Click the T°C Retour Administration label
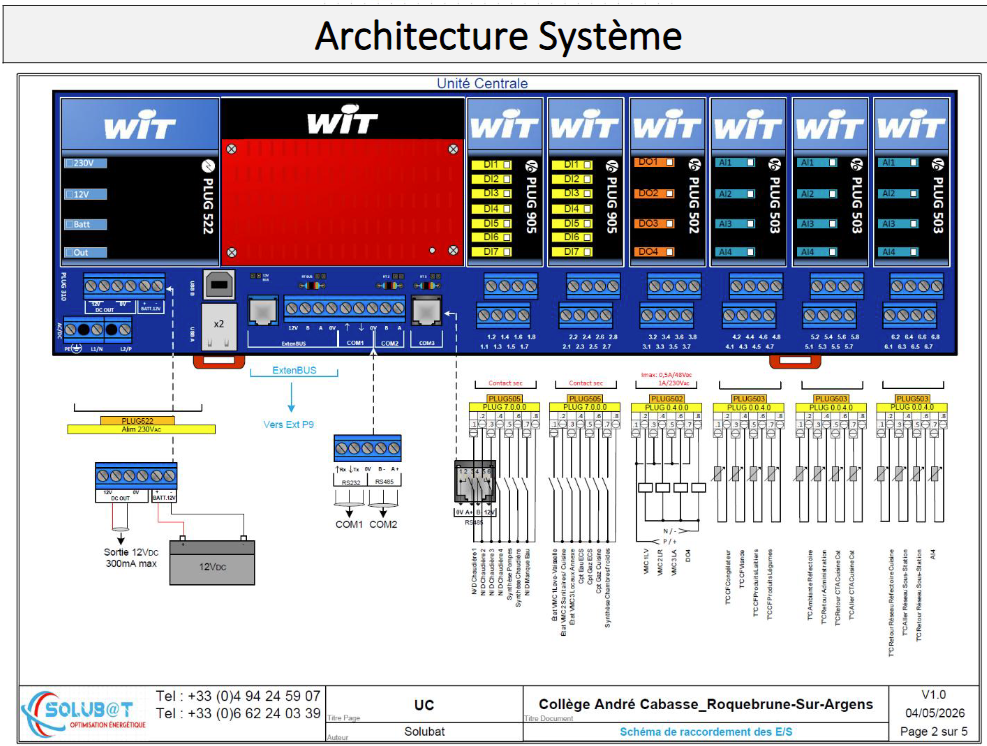 pyautogui.click(x=824, y=587)
